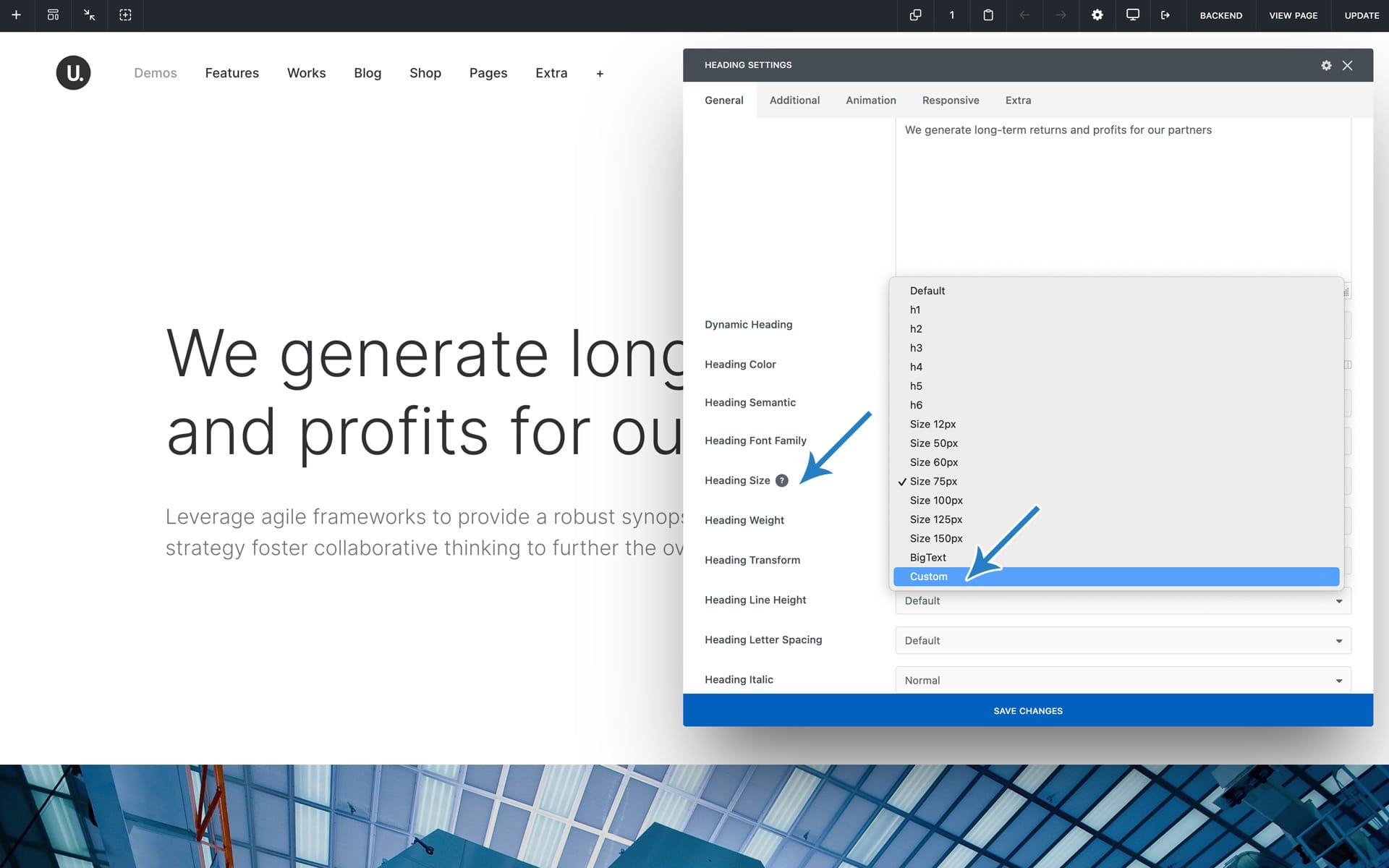Viewport: 1389px width, 868px height.
Task: Click the clipboard icon in top bar
Action: click(987, 15)
